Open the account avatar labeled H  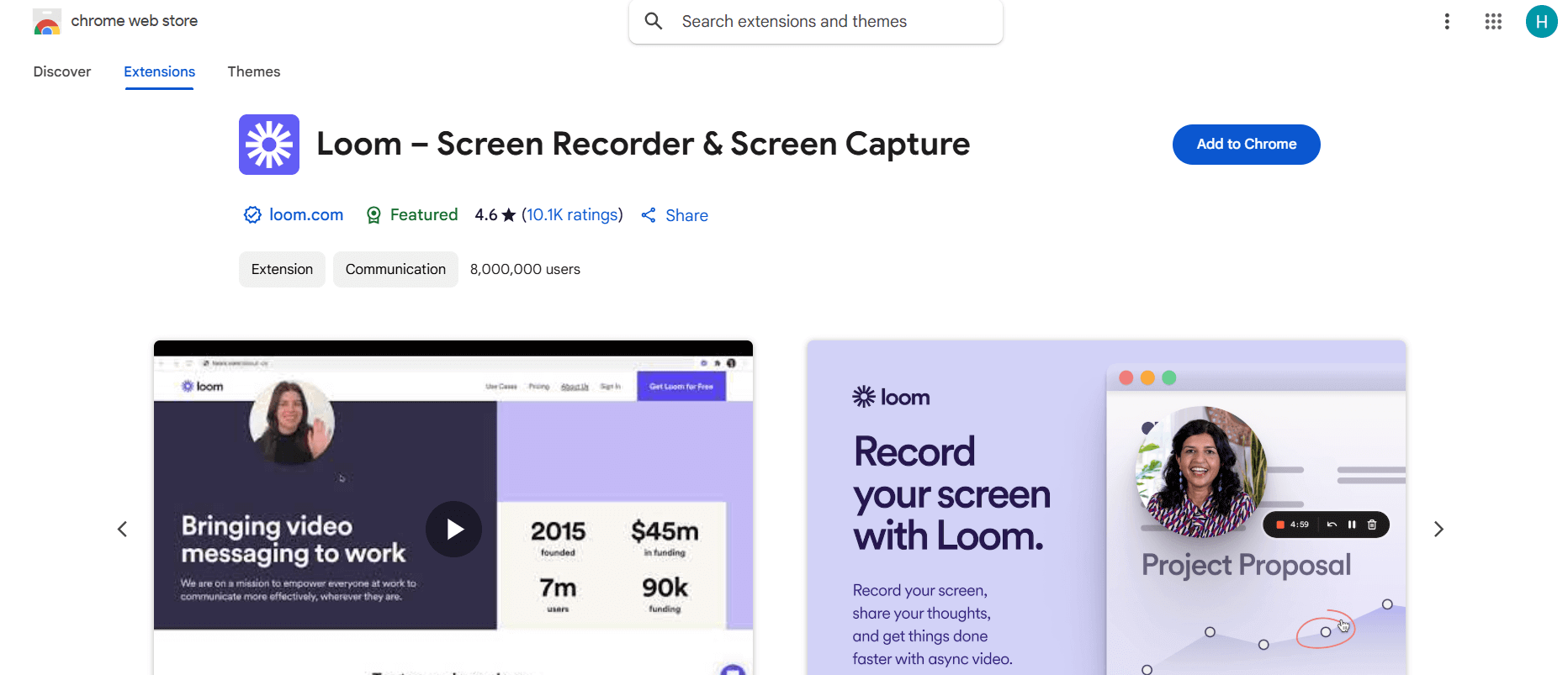click(1541, 22)
